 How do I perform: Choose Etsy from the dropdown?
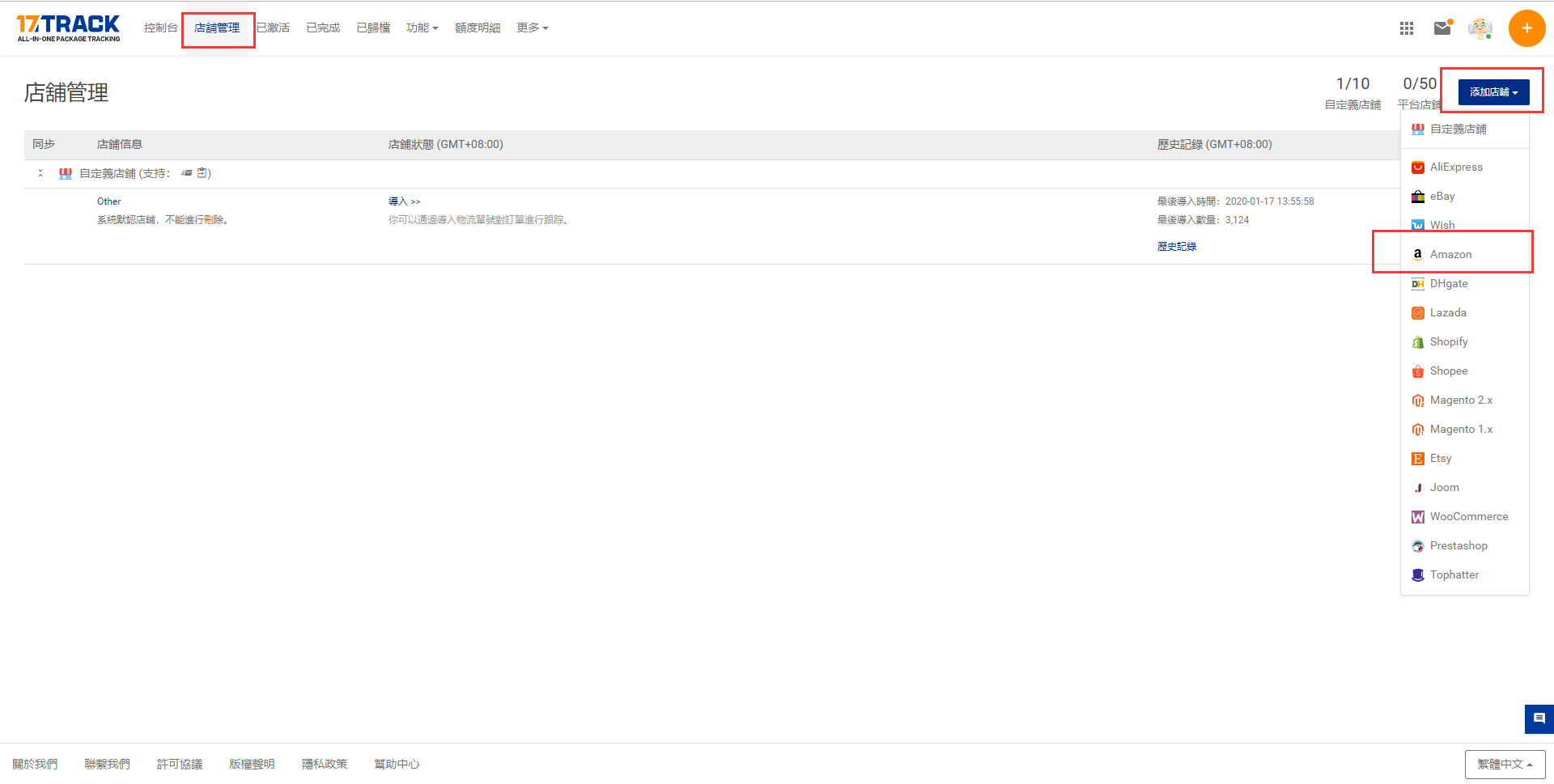1465,458
